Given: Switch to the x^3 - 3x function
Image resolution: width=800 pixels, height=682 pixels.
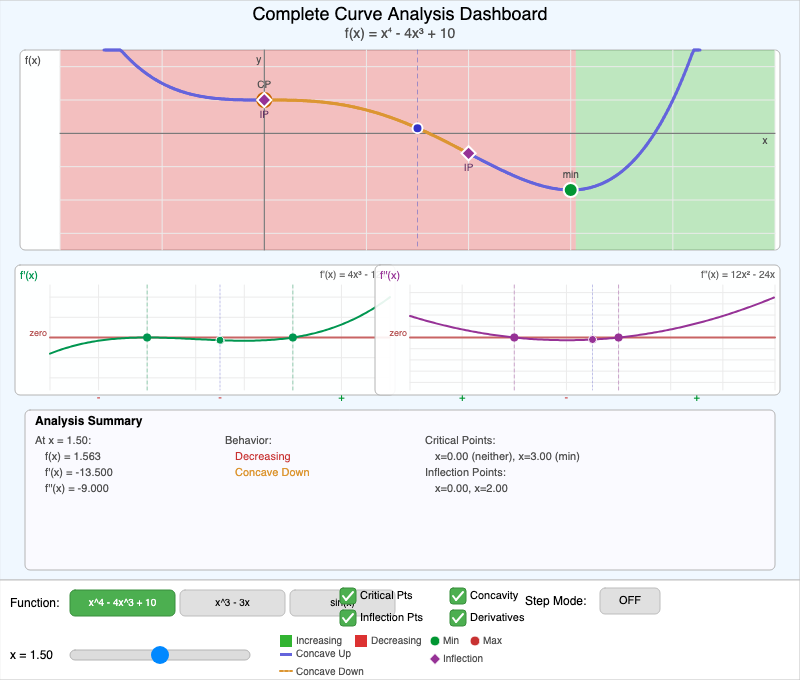Looking at the screenshot, I should click(231, 603).
